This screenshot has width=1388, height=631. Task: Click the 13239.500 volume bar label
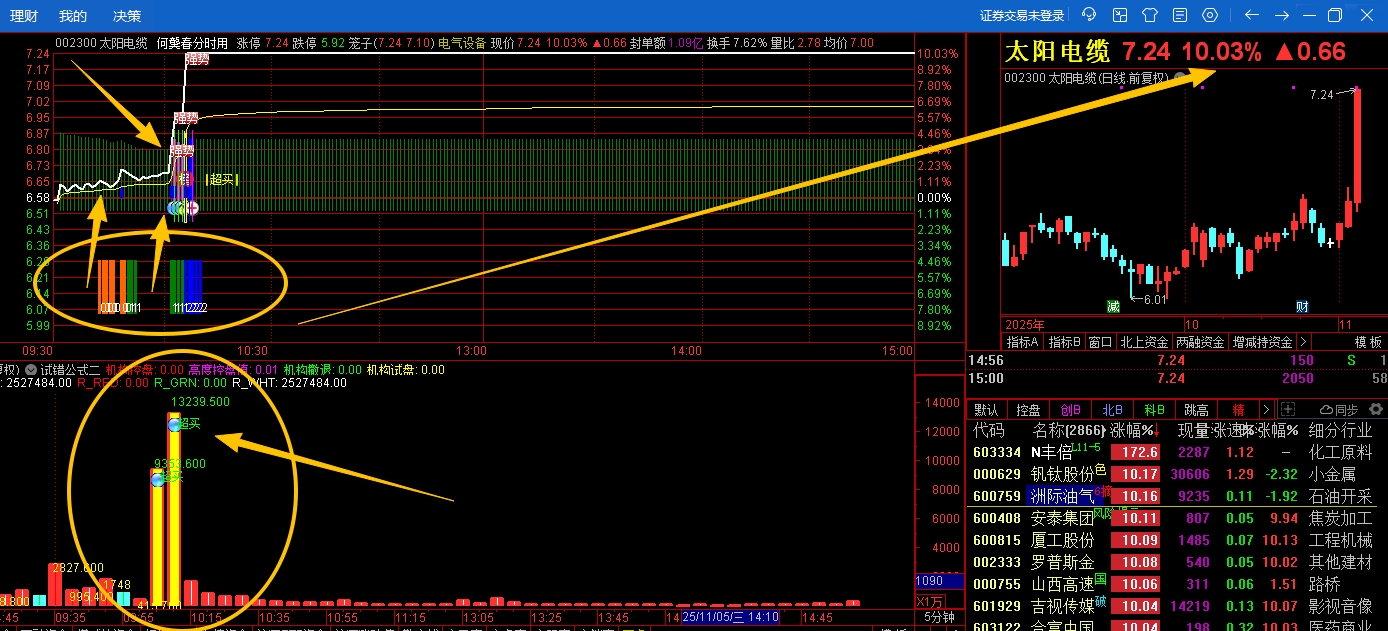(x=201, y=402)
